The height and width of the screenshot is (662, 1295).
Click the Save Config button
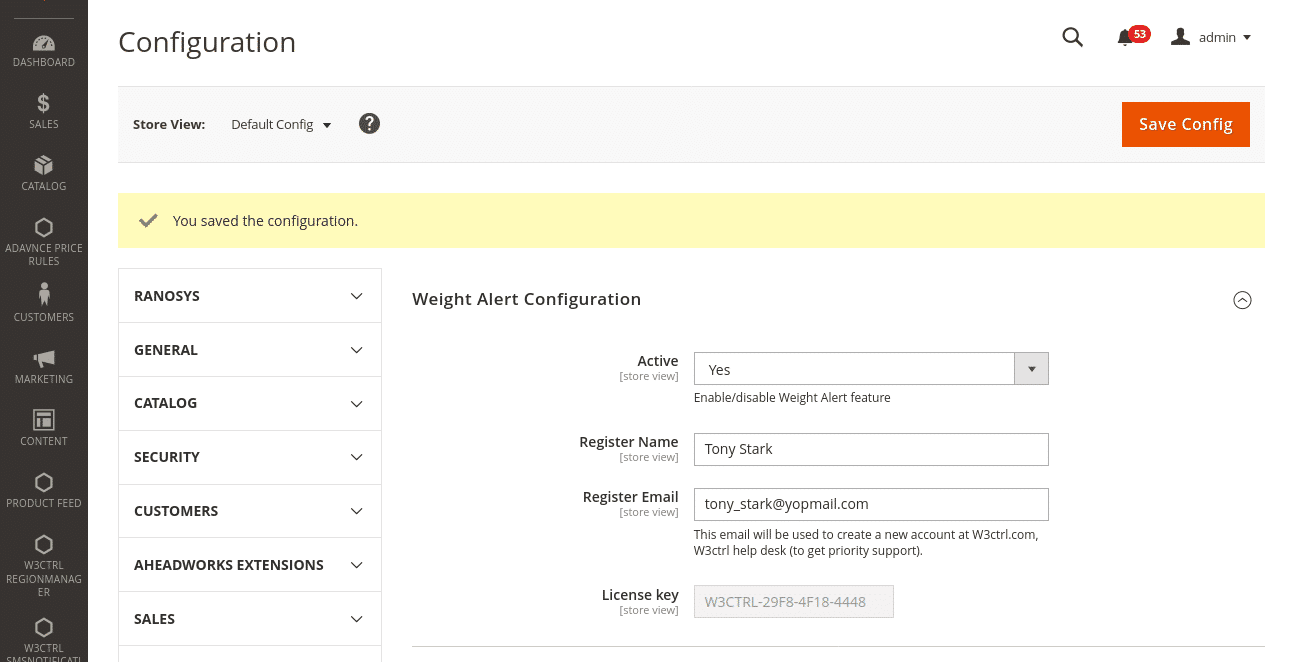1185,124
